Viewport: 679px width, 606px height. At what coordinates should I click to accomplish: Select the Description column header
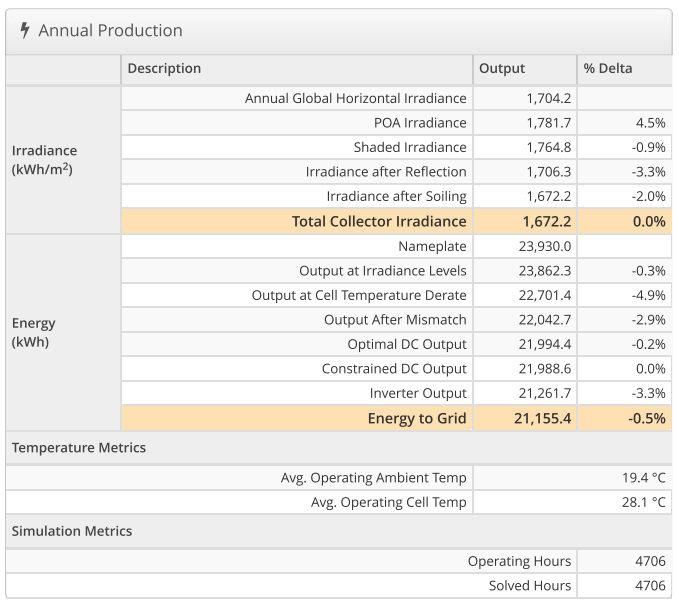pos(164,69)
